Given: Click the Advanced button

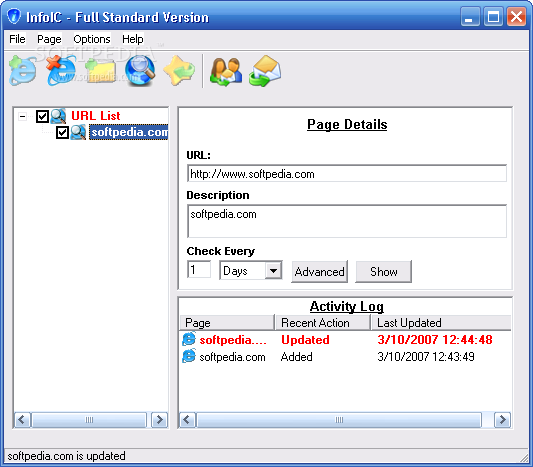Looking at the screenshot, I should pos(320,272).
